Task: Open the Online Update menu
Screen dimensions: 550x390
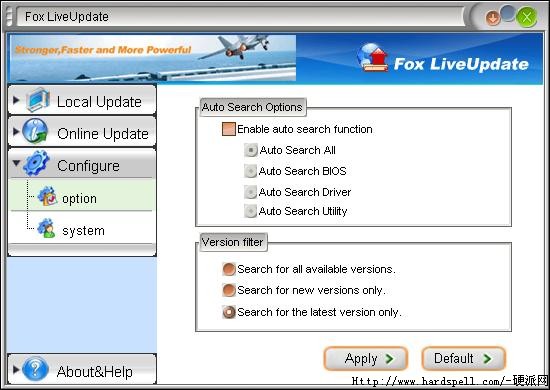Action: tap(82, 132)
